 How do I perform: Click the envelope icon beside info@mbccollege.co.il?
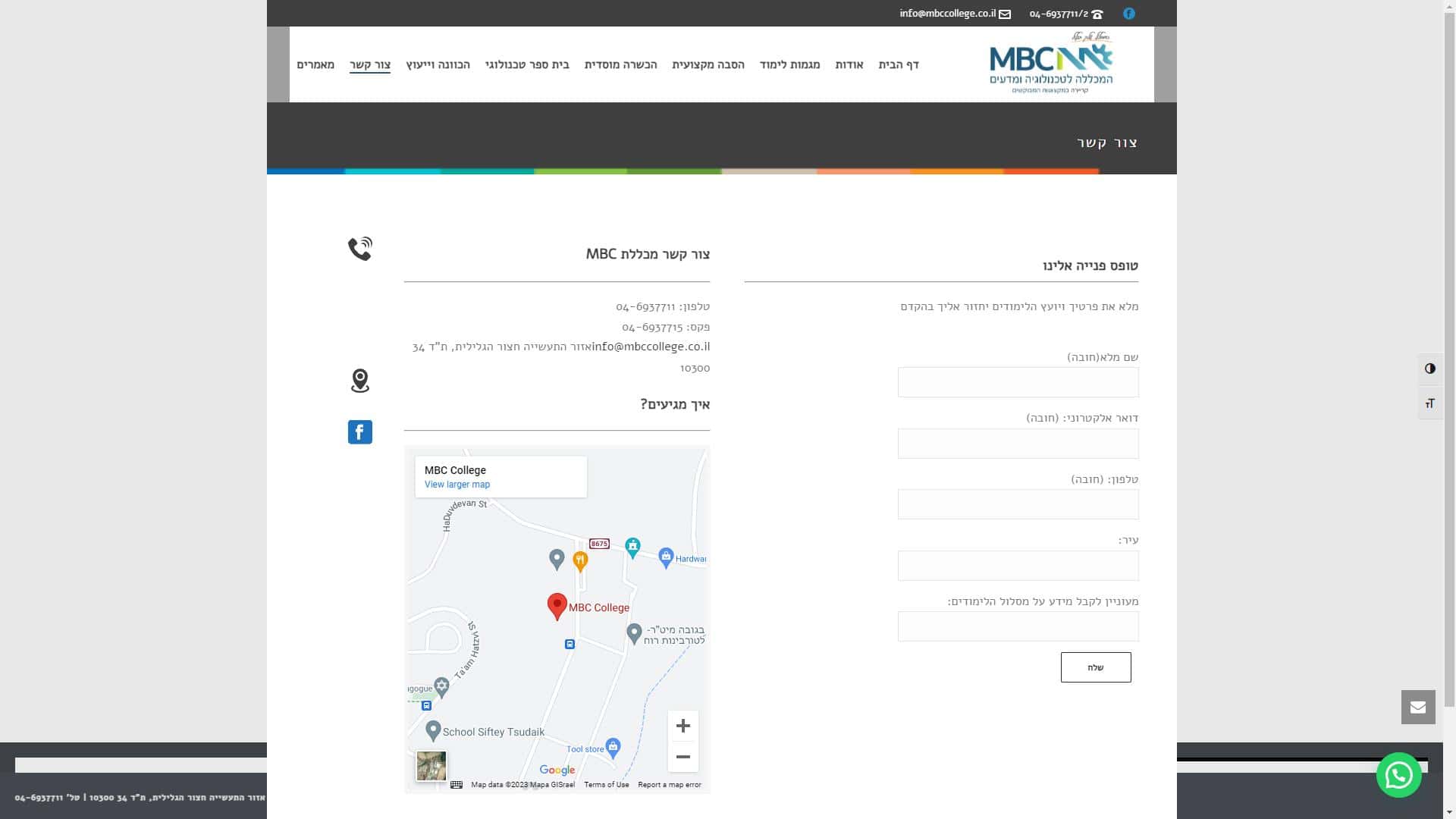1005,14
